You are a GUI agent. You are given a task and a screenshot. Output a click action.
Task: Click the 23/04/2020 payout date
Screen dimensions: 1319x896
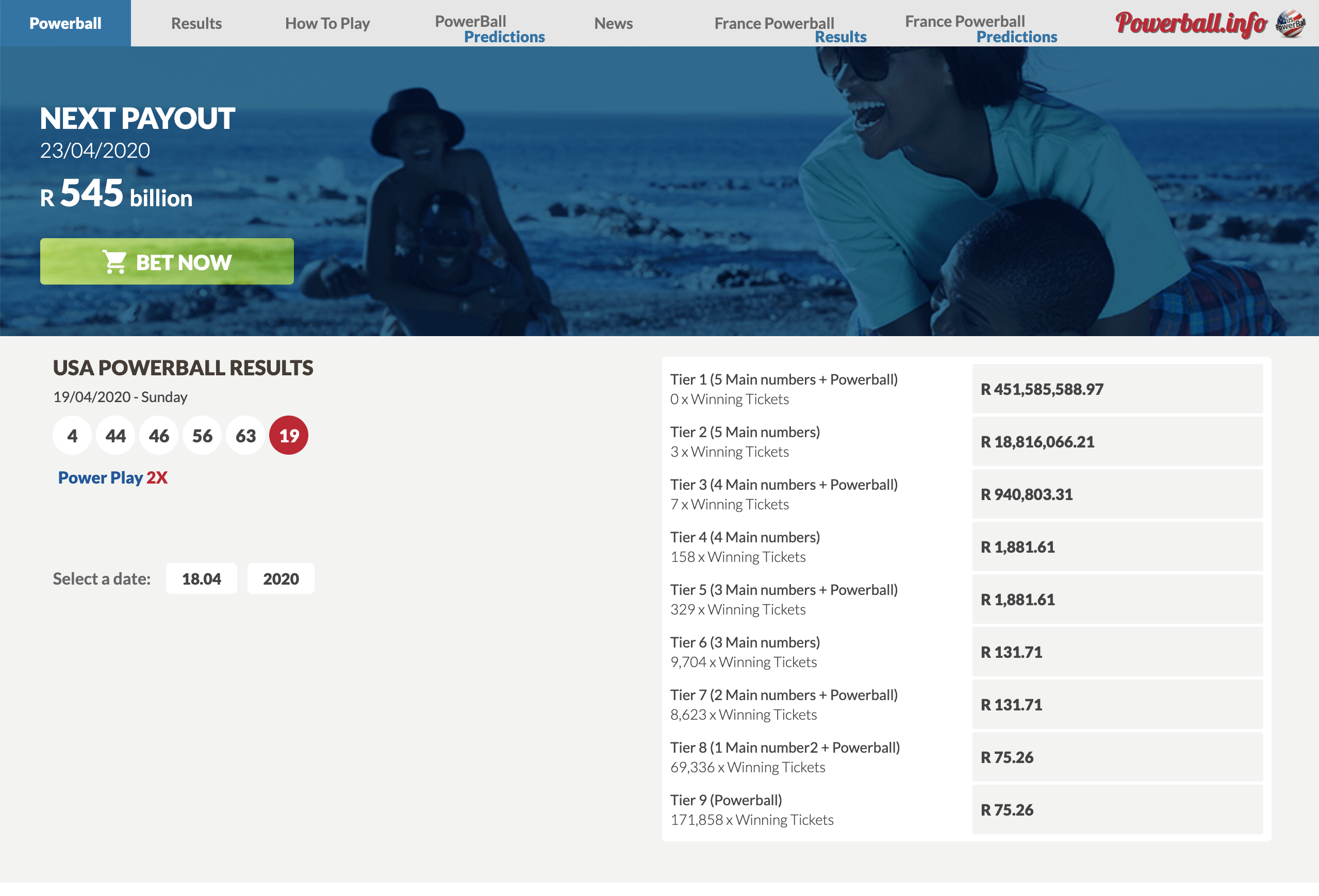(95, 151)
